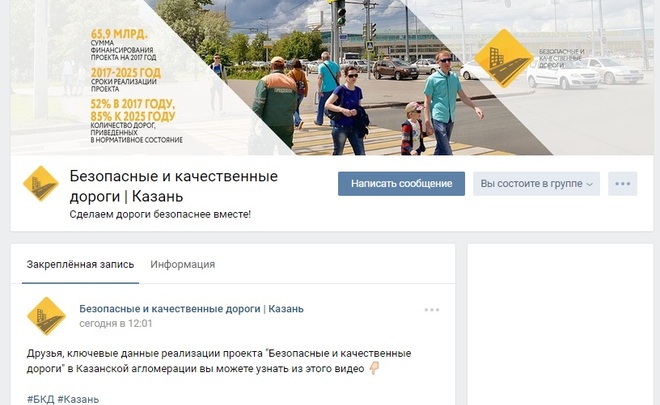Click '65,9 млрд.' statistic in cover banner
The height and width of the screenshot is (405, 660).
(119, 34)
